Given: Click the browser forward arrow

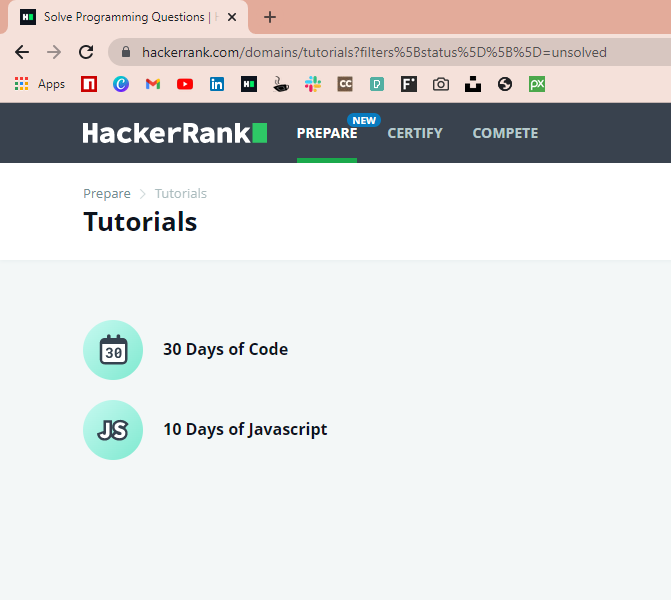Looking at the screenshot, I should click(54, 52).
